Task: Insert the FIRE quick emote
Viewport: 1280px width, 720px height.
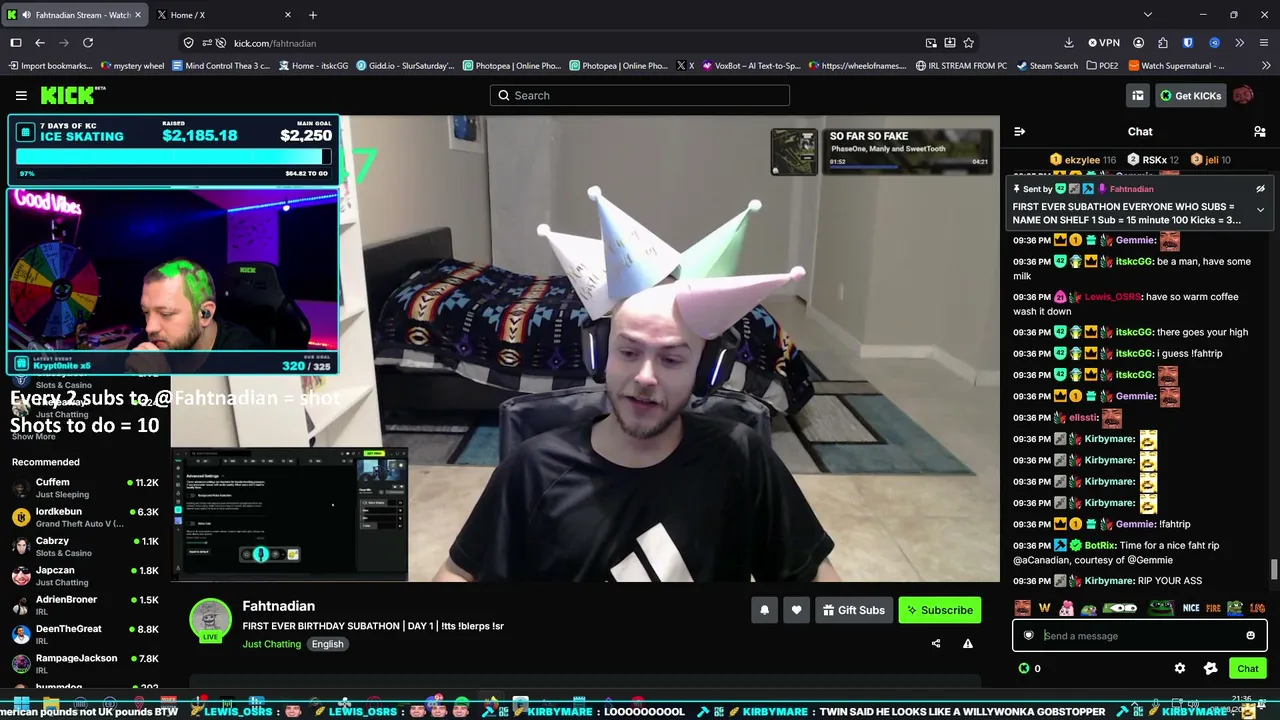Action: (1213, 607)
